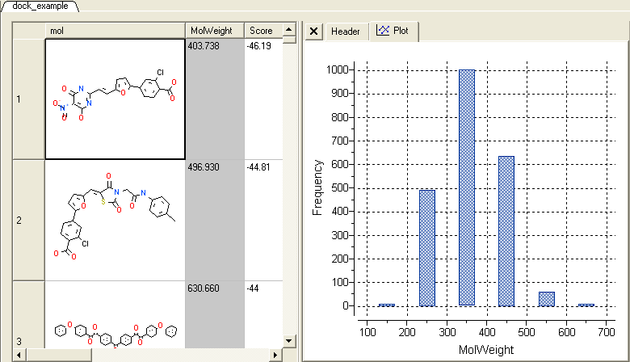
Task: Click the horizontal scroll left arrow
Action: click(19, 355)
